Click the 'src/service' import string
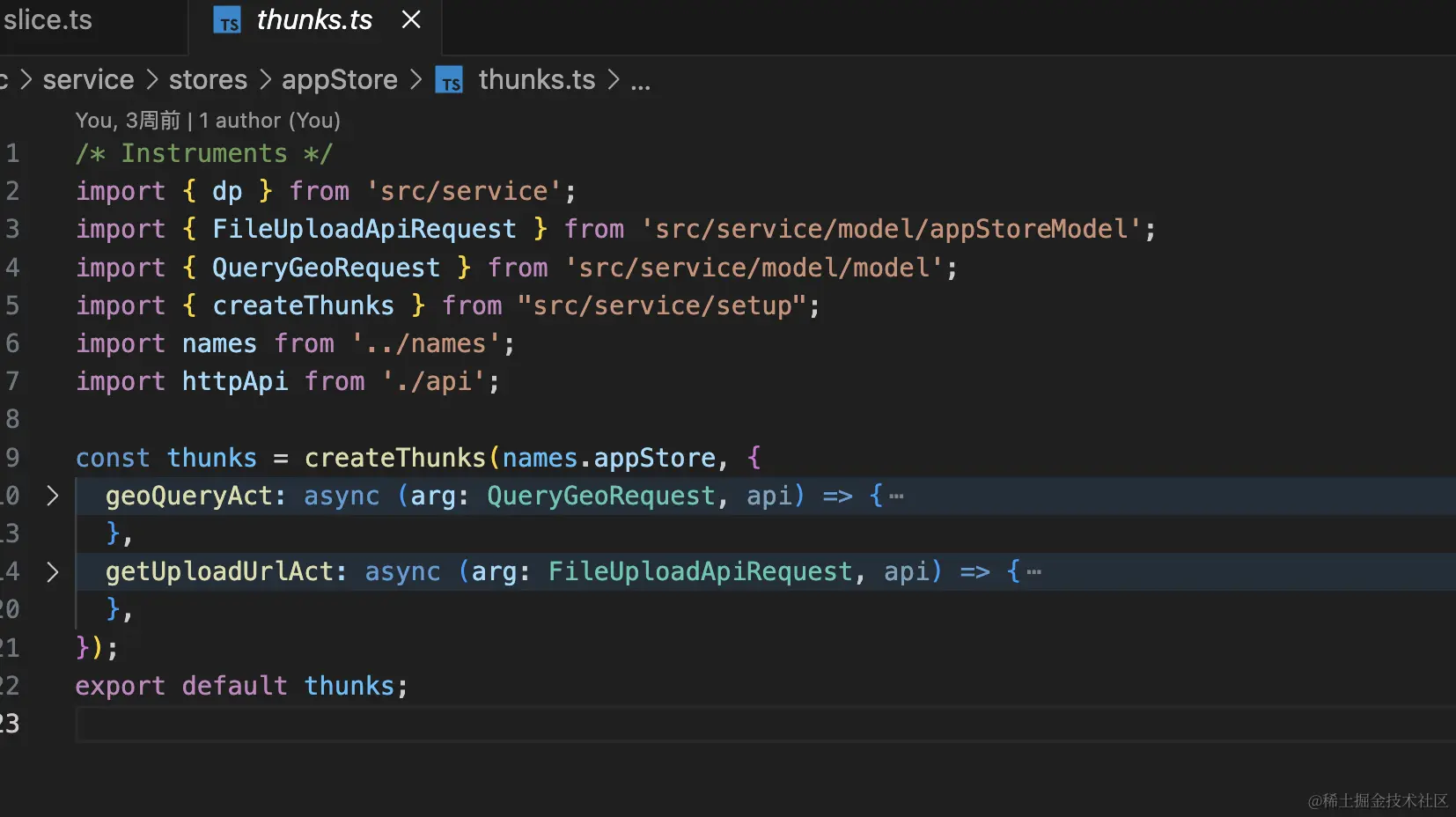Viewport: 1456px width, 817px height. (x=464, y=192)
